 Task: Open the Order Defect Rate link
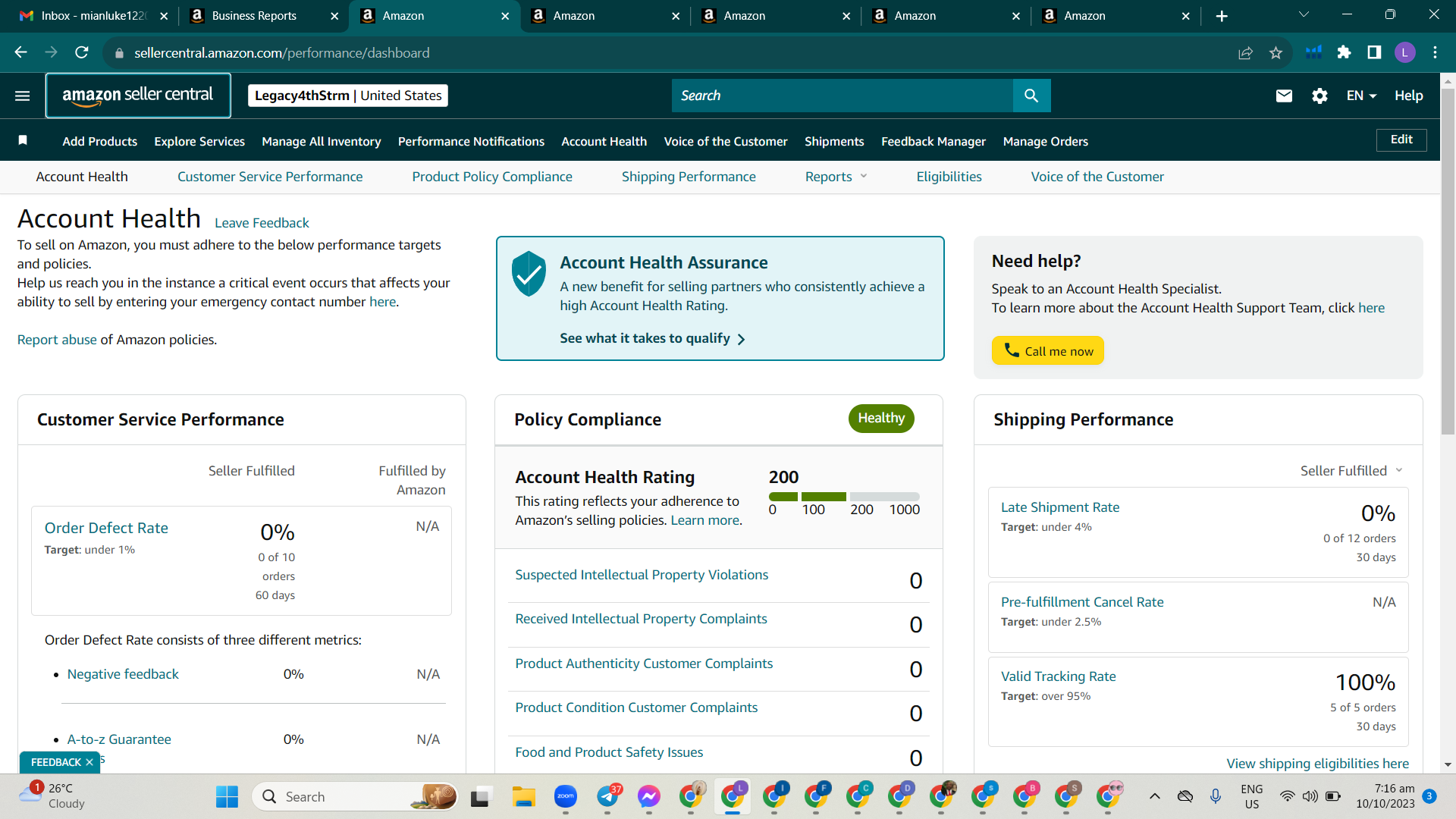(x=106, y=528)
